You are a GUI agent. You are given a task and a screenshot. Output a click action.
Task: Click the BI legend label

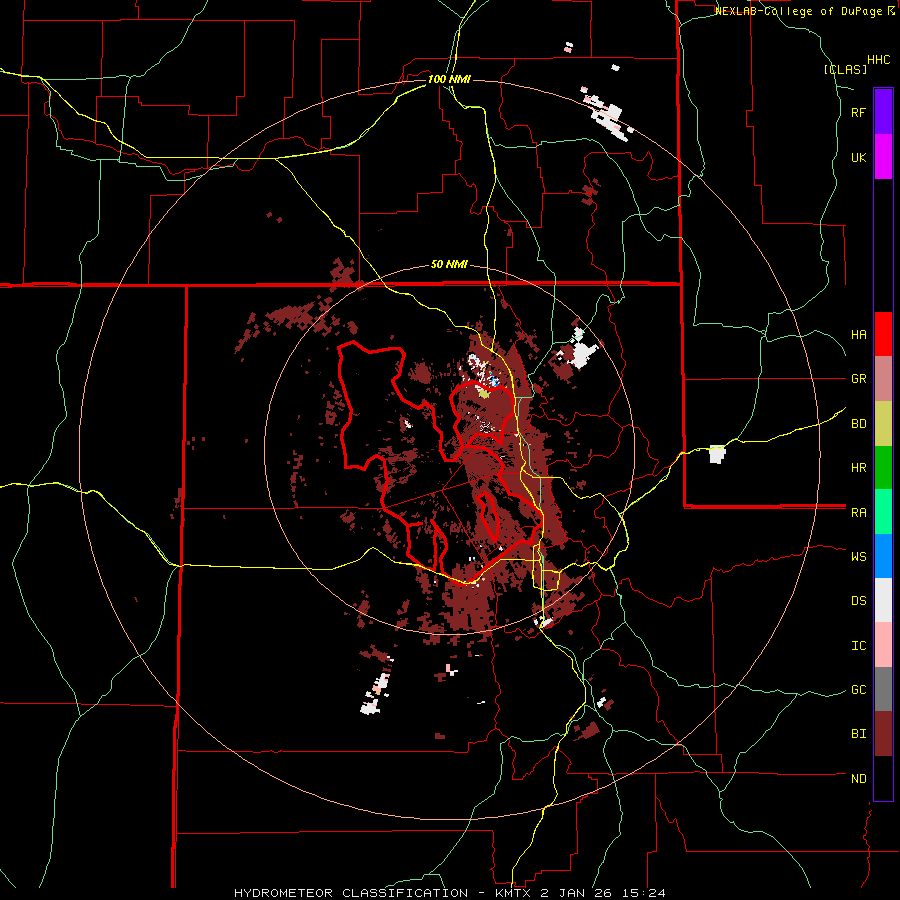coord(858,734)
